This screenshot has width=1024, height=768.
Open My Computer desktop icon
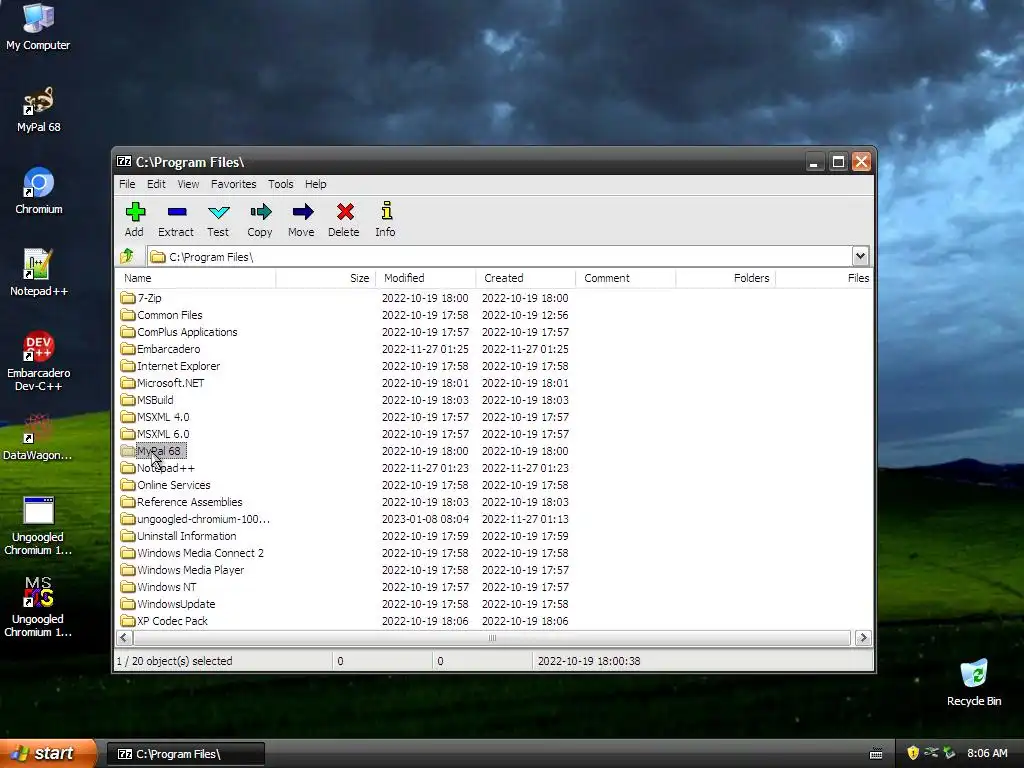point(38,26)
